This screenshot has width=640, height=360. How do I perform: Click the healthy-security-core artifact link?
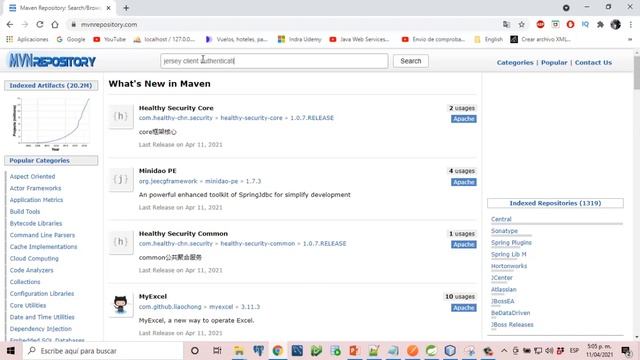pos(251,118)
